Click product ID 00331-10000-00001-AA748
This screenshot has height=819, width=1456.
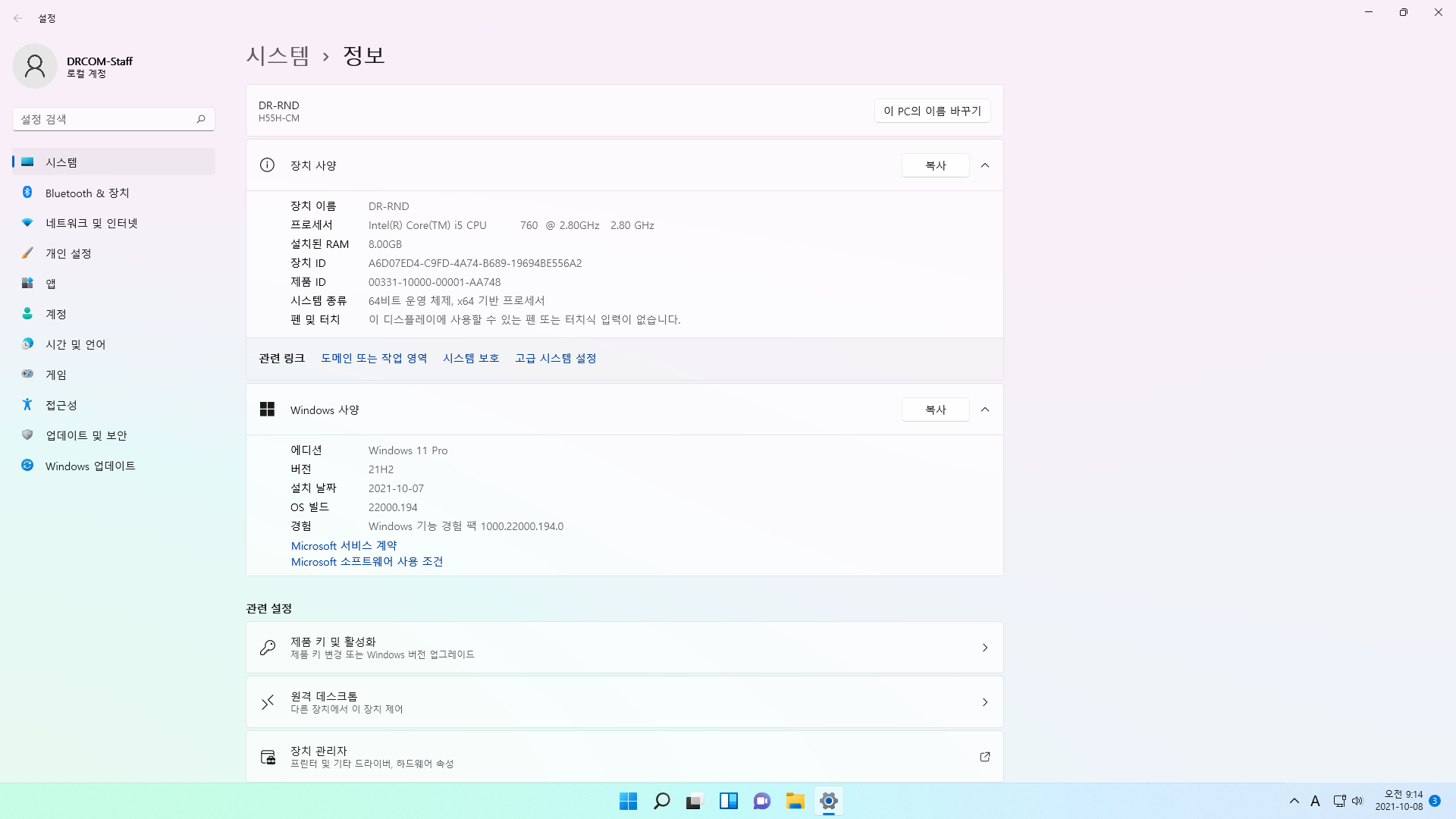tap(435, 282)
